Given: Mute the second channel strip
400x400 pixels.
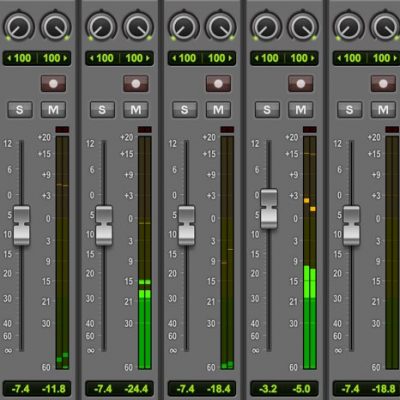Looking at the screenshot, I should click(136, 110).
